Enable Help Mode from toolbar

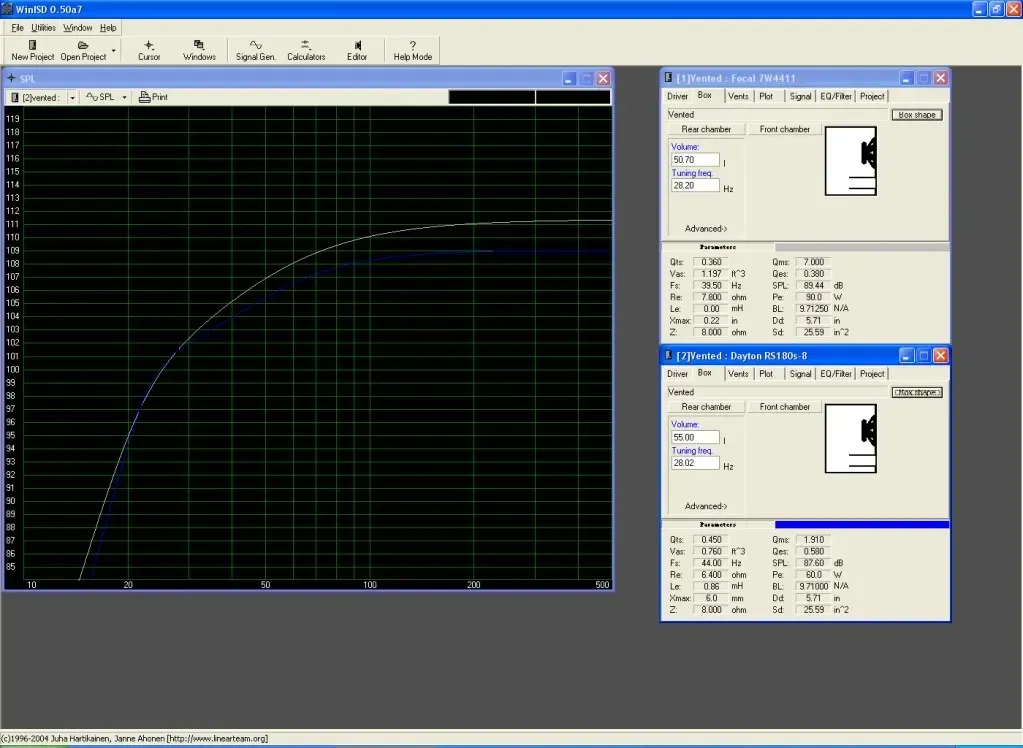pos(412,50)
